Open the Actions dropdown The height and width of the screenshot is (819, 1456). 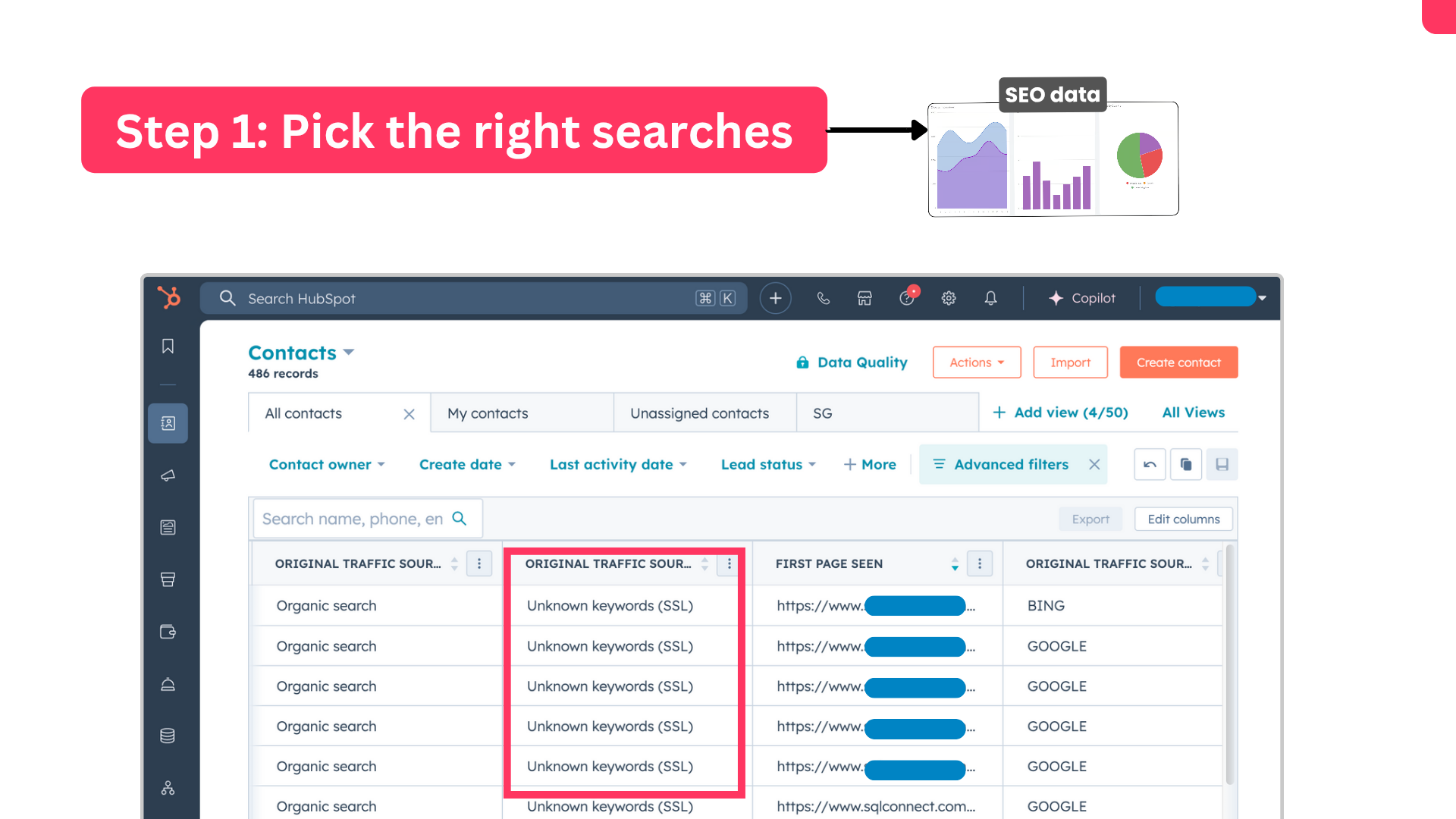[977, 362]
